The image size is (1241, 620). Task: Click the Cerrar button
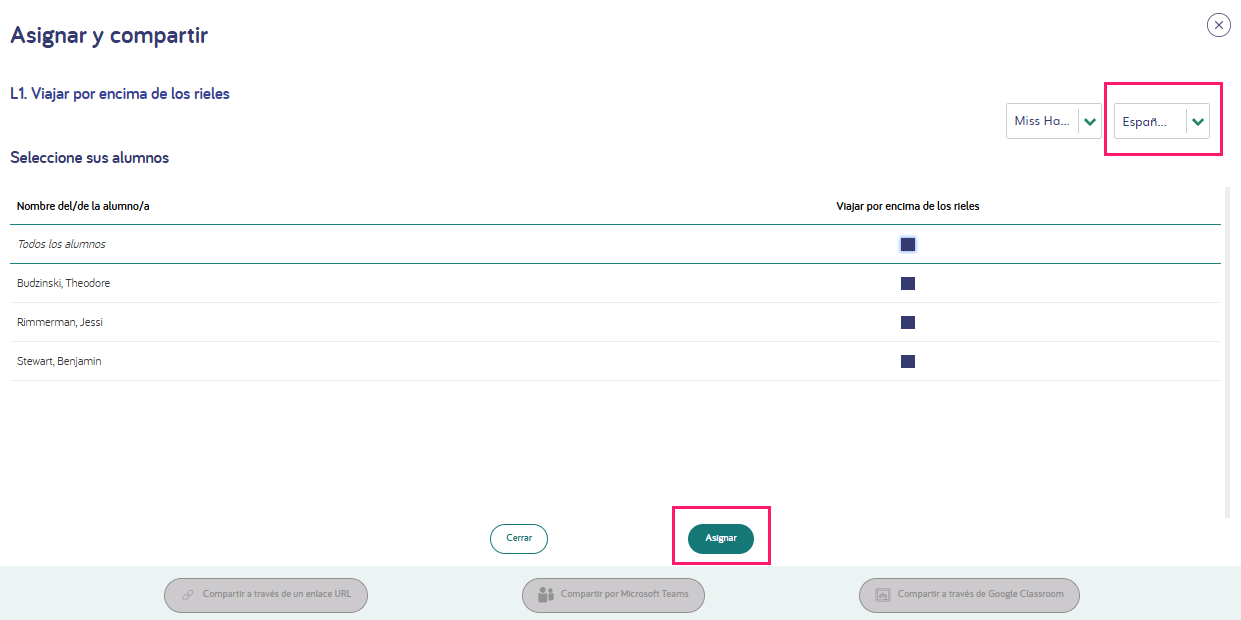[x=519, y=538]
